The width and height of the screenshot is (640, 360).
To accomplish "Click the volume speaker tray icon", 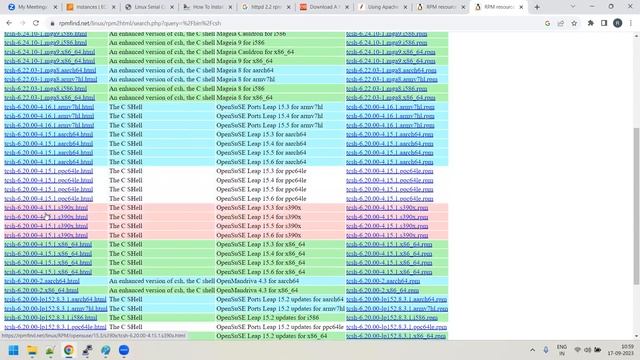I will (x=587, y=350).
